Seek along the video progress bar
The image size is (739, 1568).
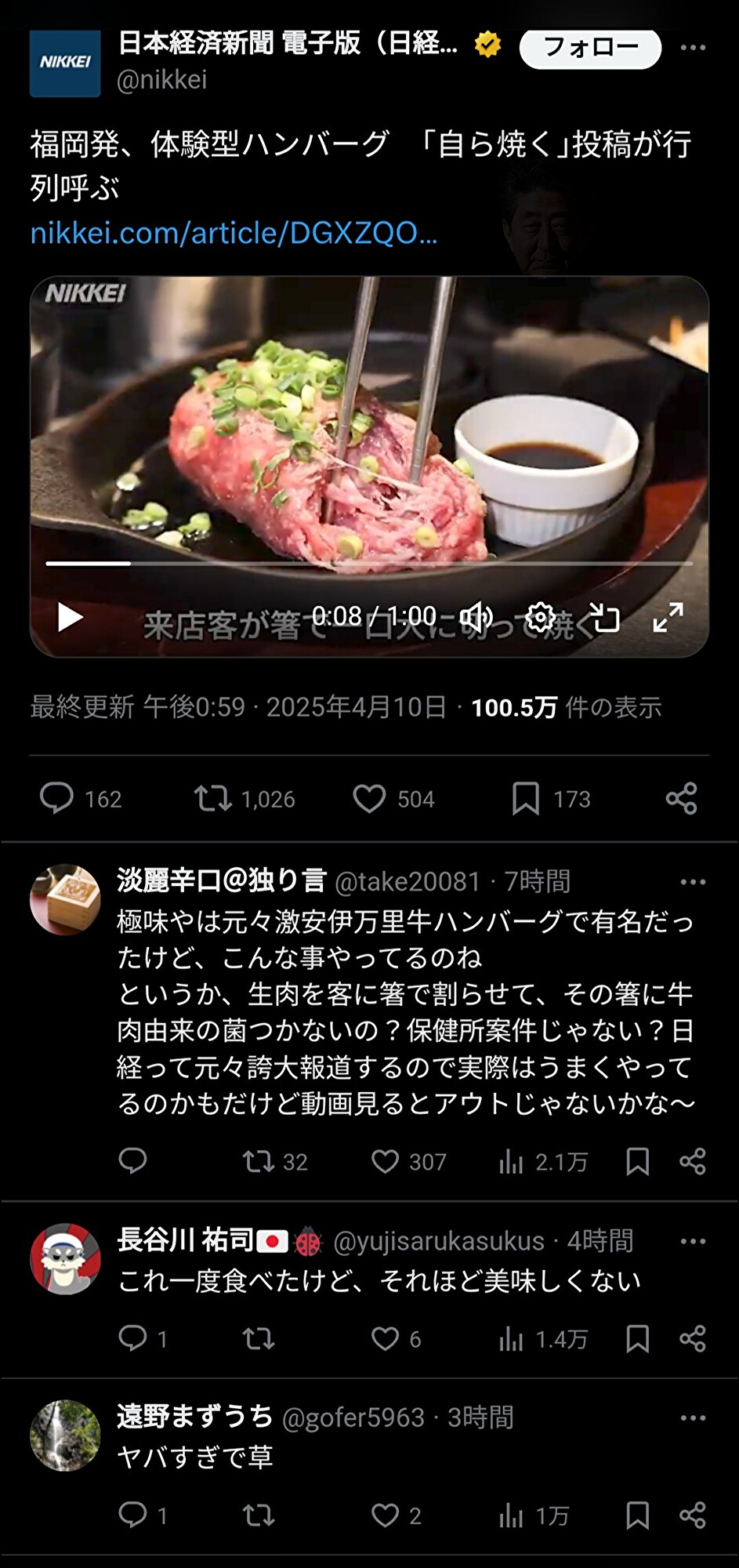[369, 563]
